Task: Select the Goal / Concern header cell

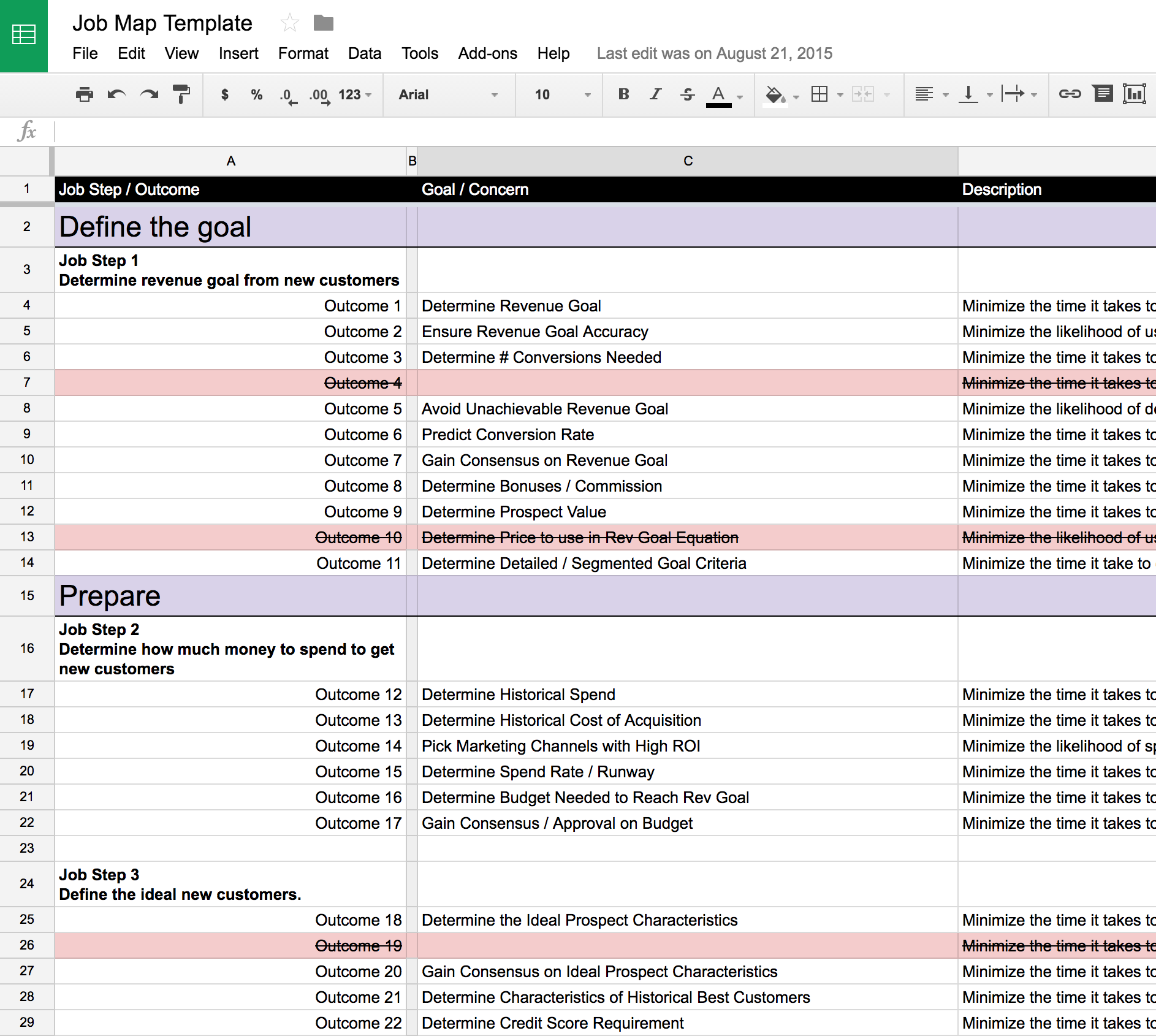Action: point(688,189)
